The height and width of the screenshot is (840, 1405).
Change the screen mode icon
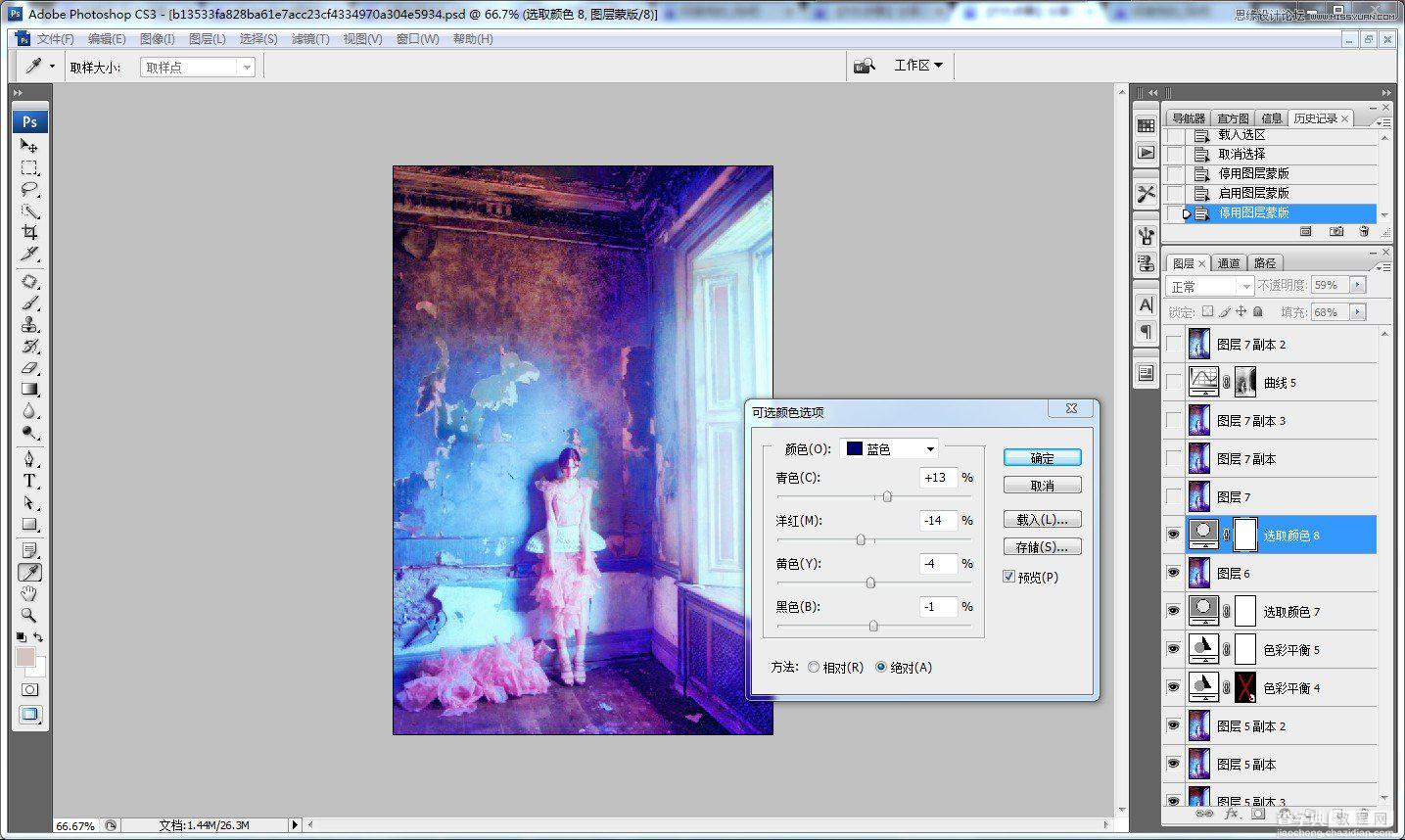[29, 714]
